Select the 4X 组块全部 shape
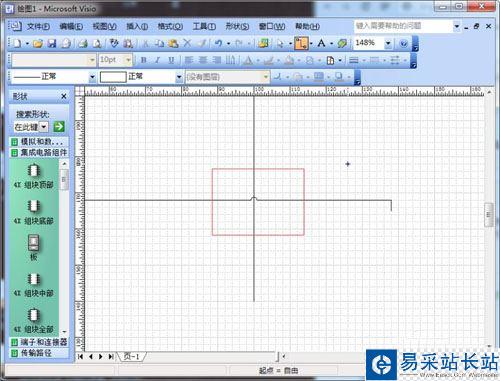Screen dimensions: 500x381 [33, 321]
